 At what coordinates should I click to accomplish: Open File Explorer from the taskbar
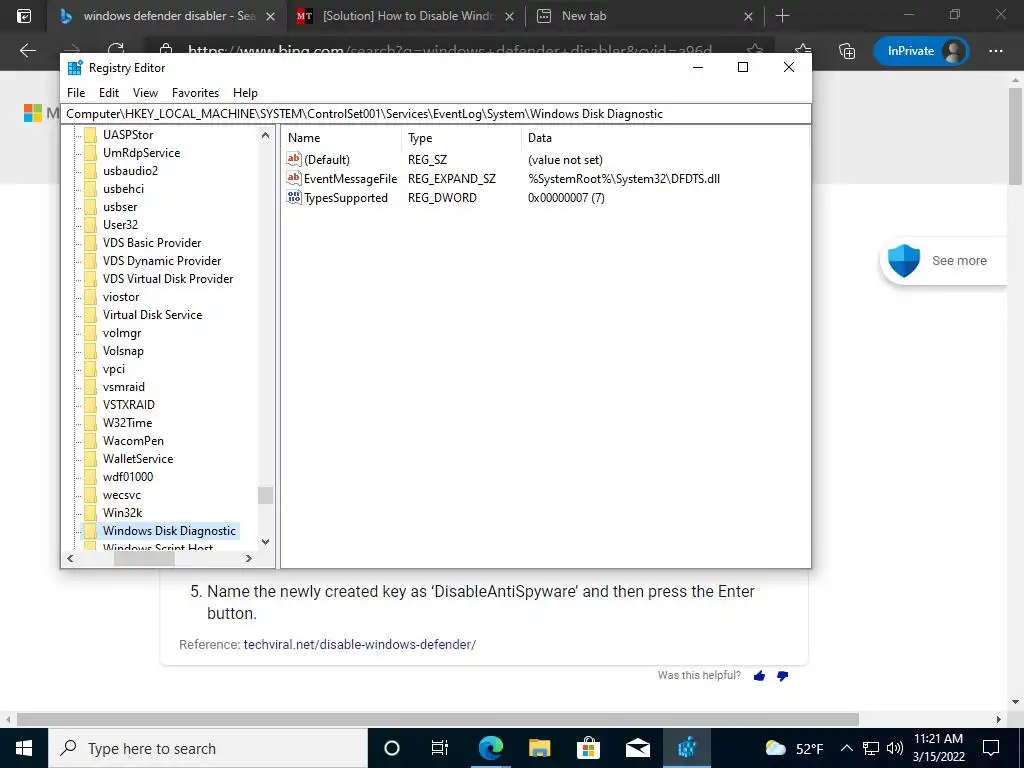click(539, 748)
